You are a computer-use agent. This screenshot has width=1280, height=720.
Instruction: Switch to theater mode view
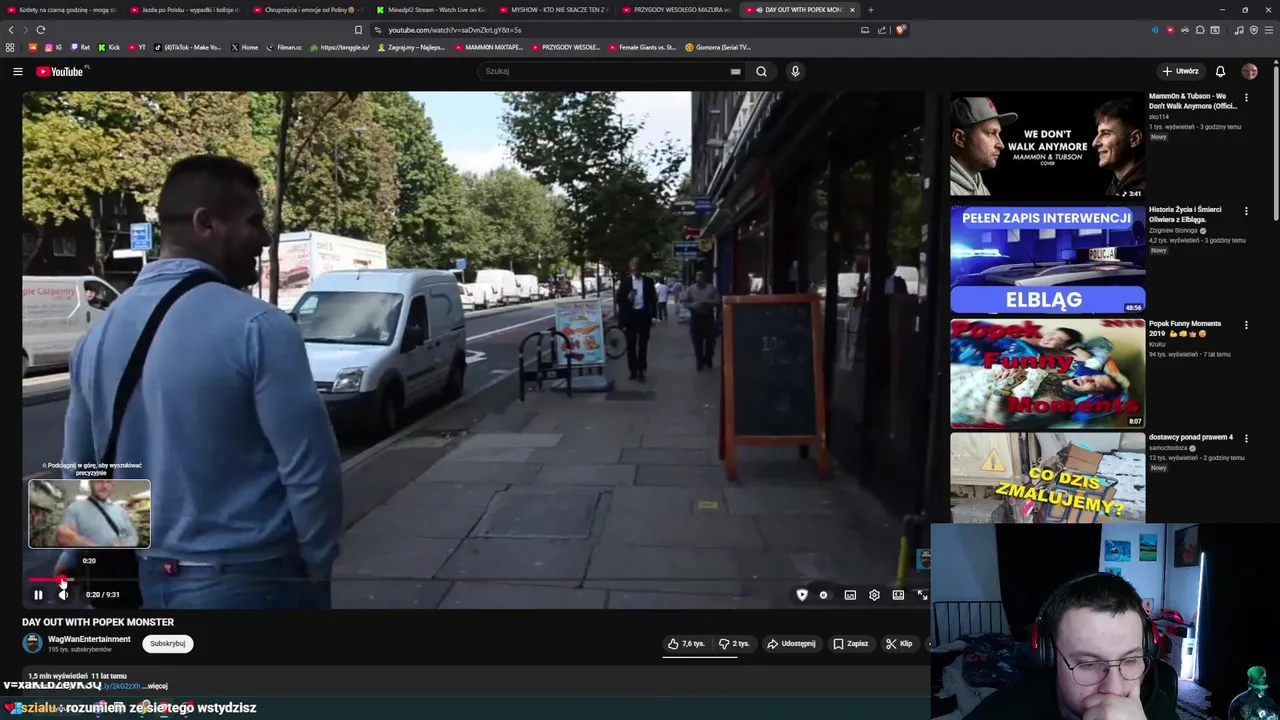point(898,595)
